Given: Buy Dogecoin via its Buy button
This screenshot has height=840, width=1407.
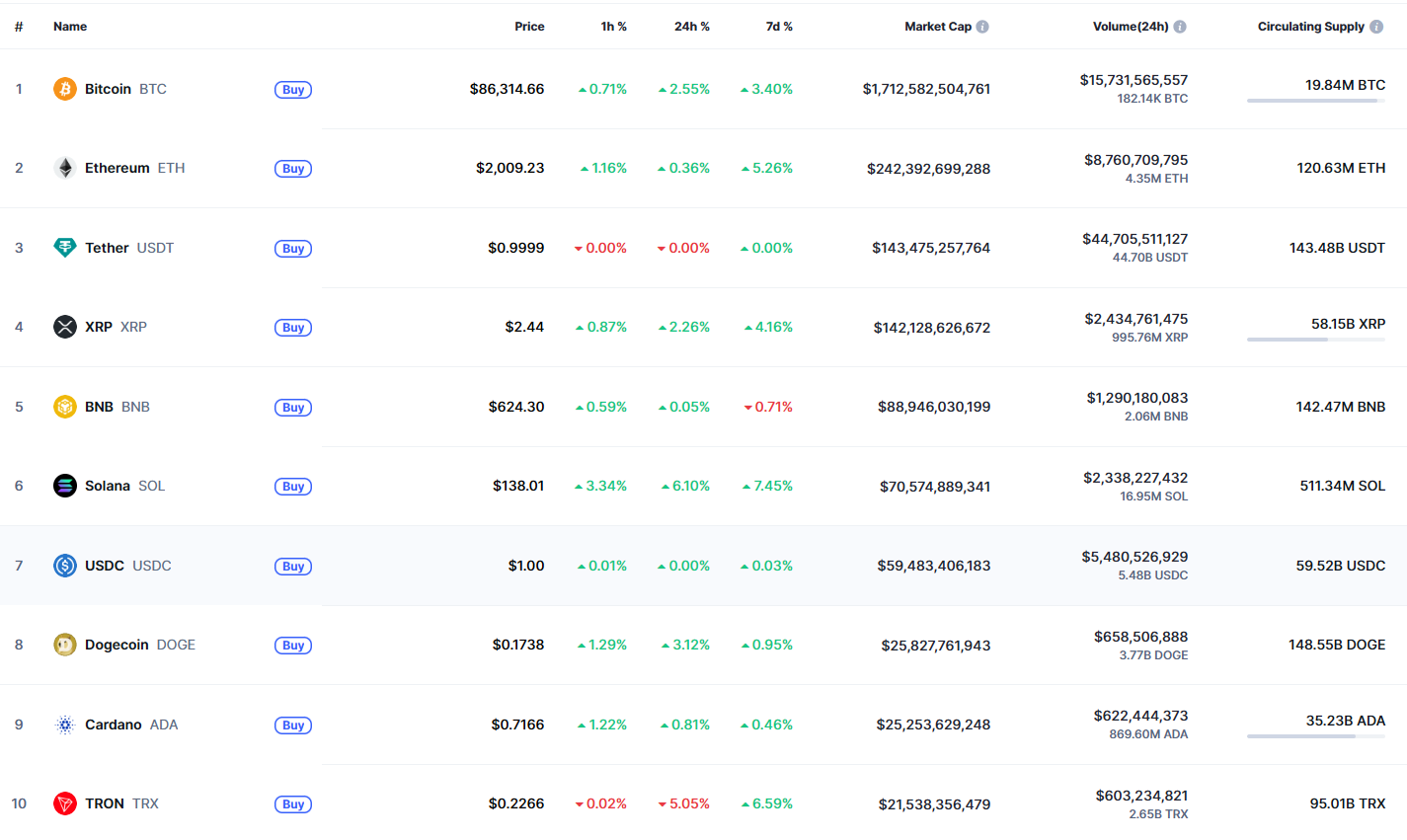Looking at the screenshot, I should [293, 646].
